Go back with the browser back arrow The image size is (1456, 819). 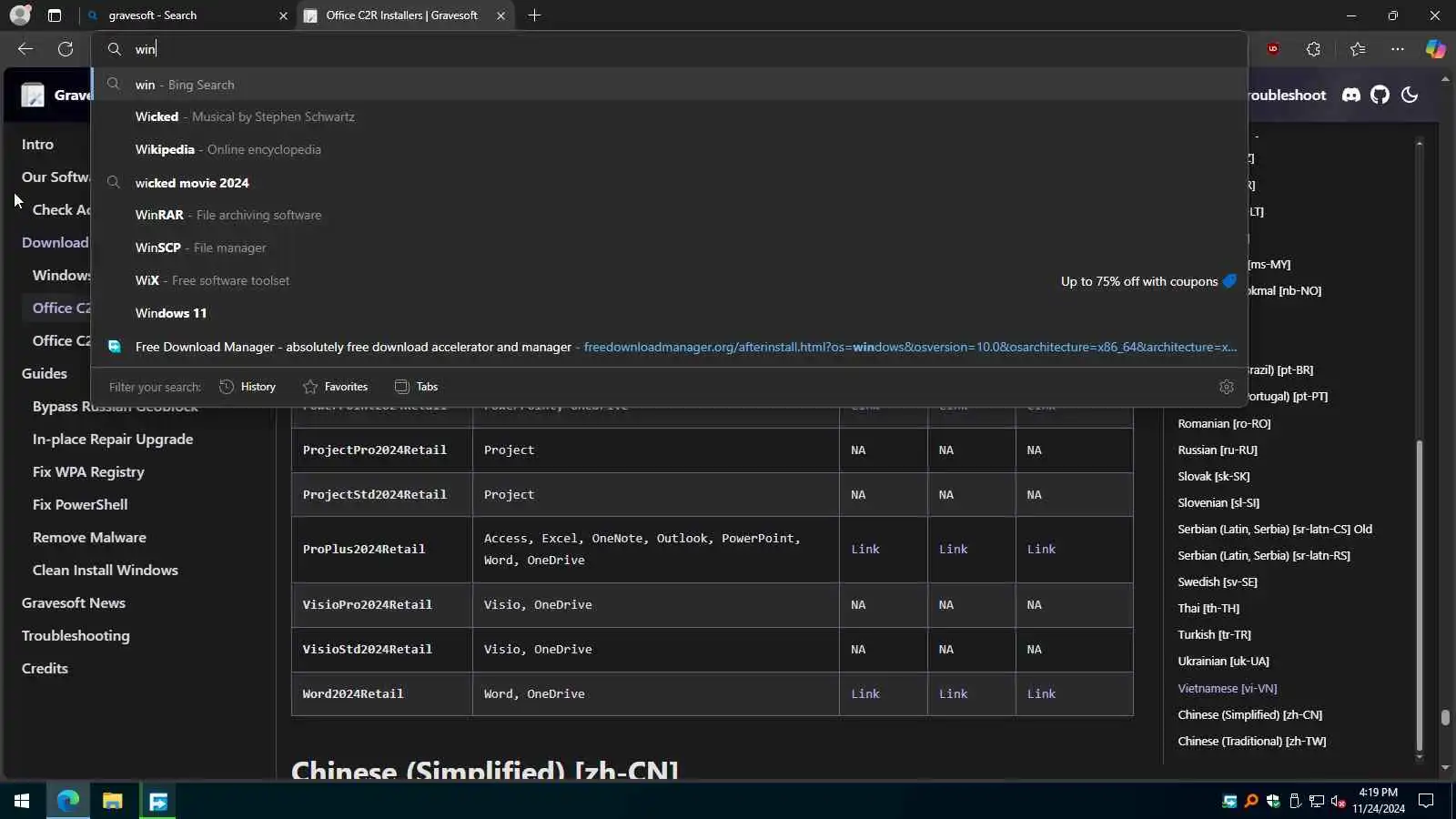[25, 49]
